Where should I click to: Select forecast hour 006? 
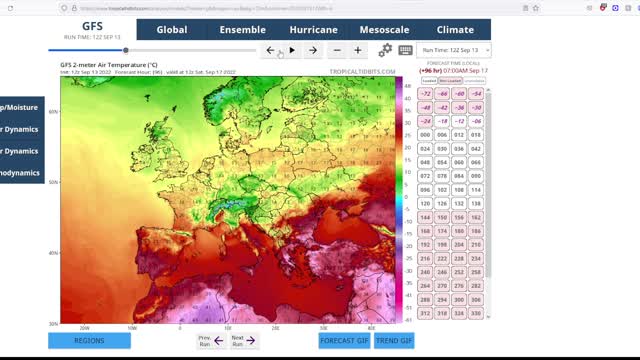click(x=442, y=135)
